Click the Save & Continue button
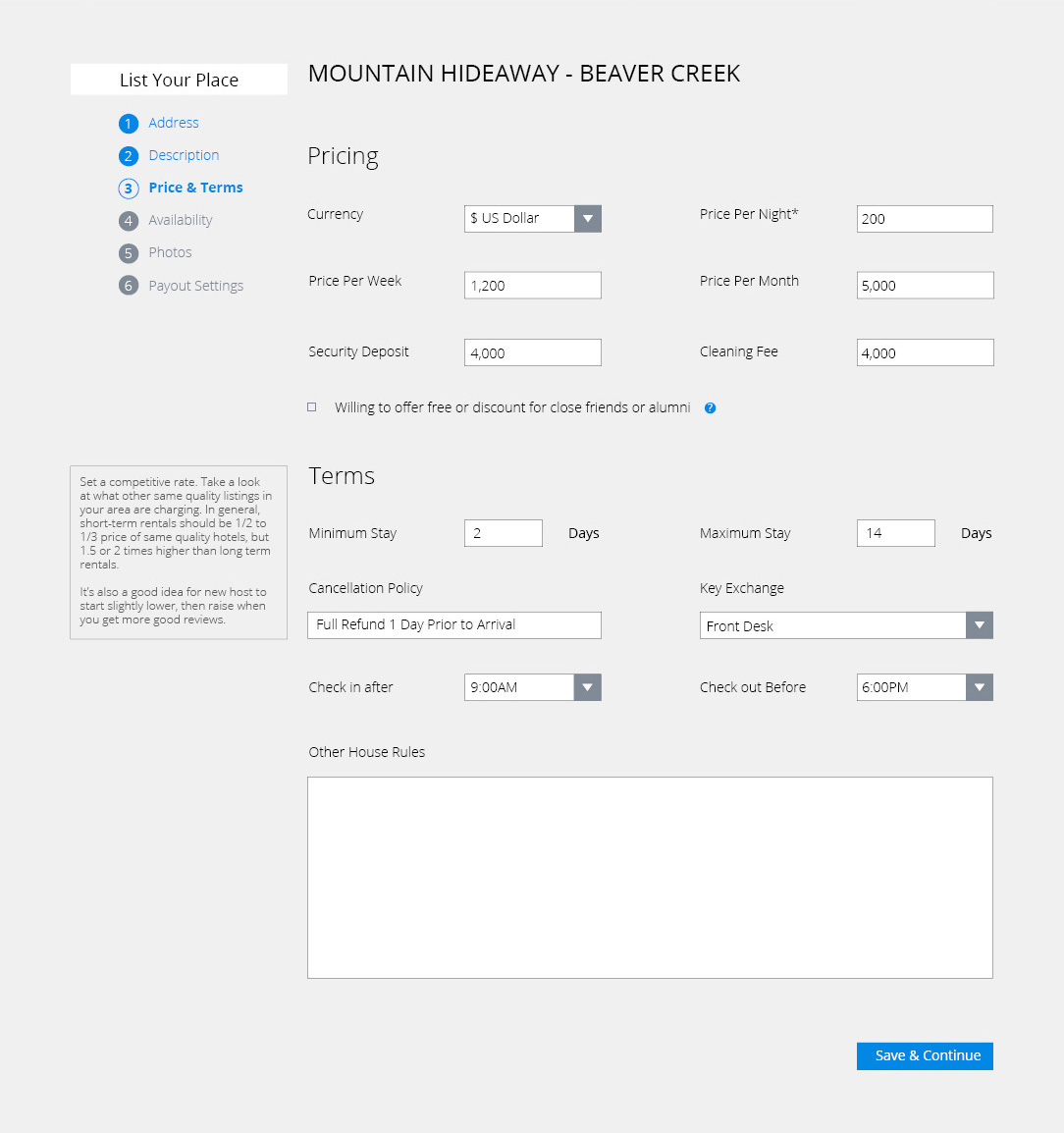Viewport: 1064px width, 1133px height. (x=925, y=1056)
